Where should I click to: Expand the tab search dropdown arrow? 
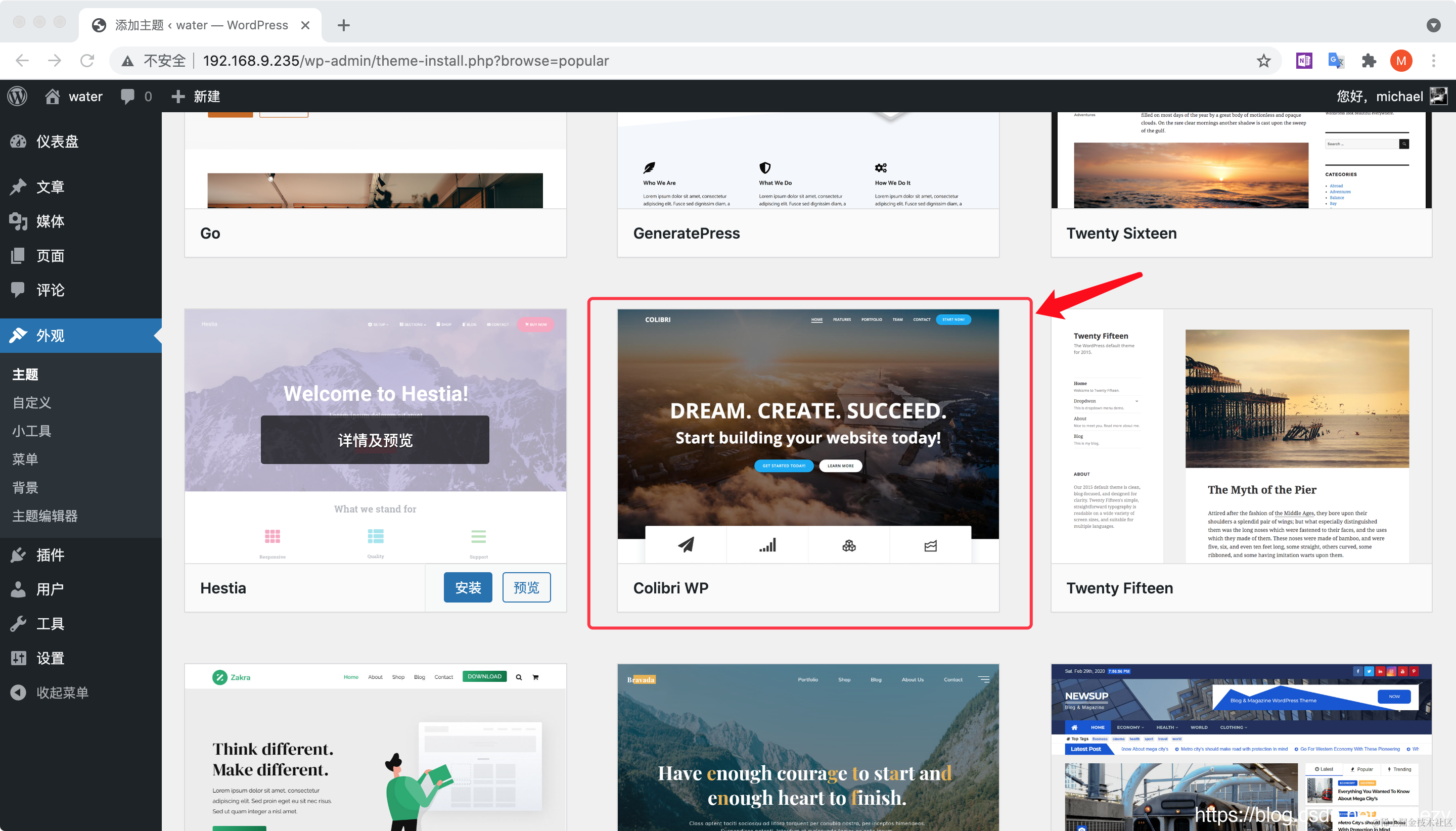click(1433, 25)
